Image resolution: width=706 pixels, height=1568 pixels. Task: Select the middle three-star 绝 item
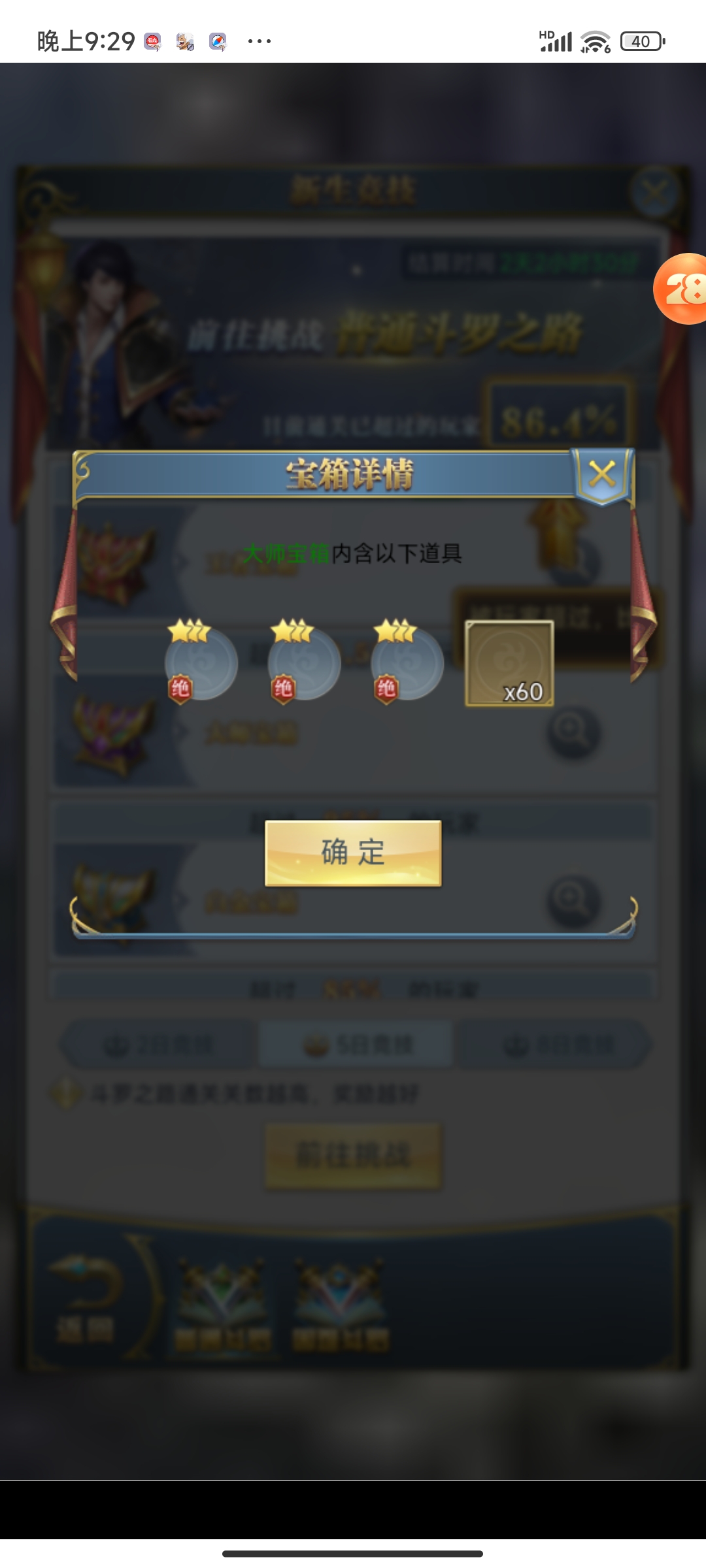303,662
